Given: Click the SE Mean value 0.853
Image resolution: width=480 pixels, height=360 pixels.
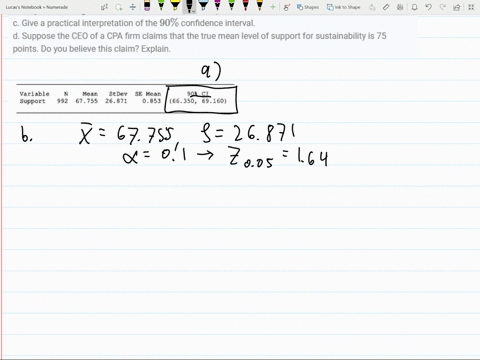Looking at the screenshot, I should pos(151,101).
